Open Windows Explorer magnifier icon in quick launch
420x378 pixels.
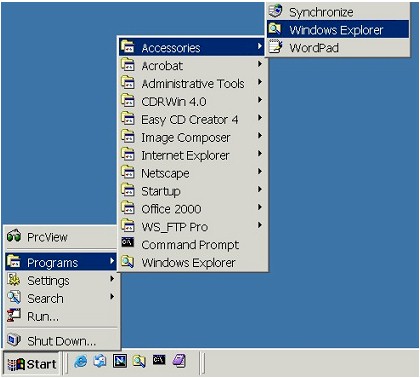pyautogui.click(x=139, y=361)
